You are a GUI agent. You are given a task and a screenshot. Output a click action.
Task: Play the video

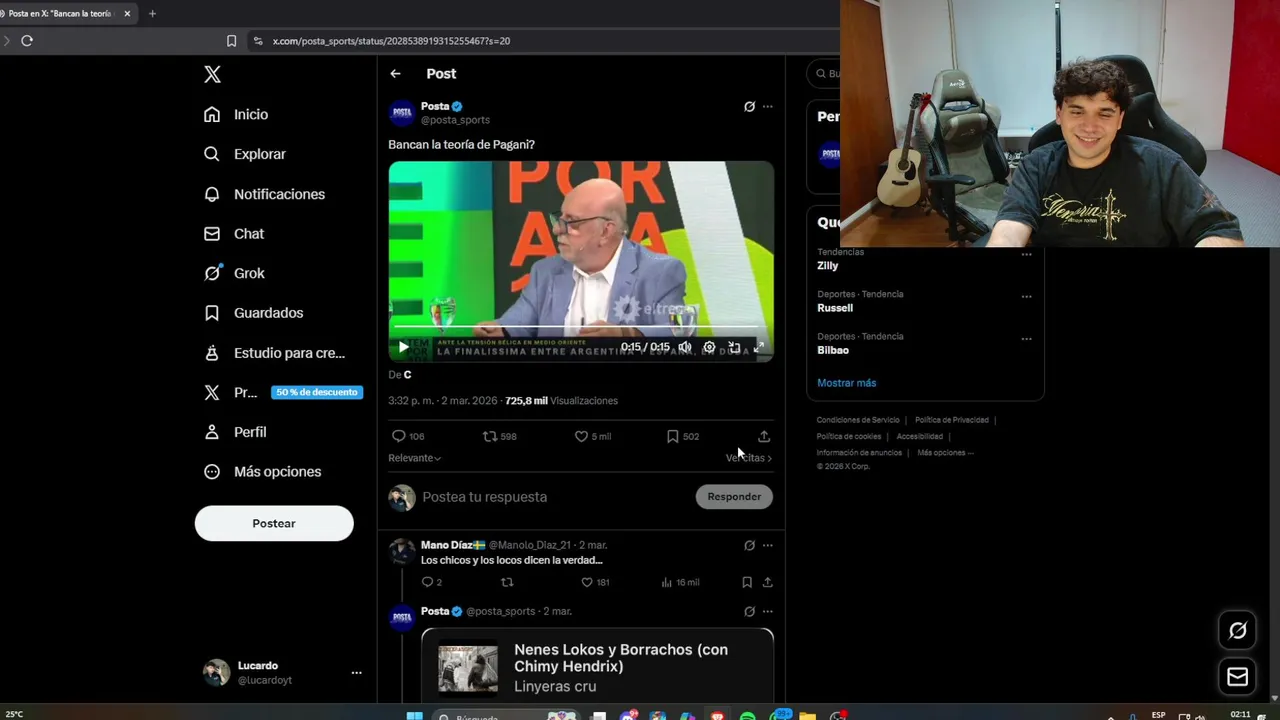pos(403,347)
